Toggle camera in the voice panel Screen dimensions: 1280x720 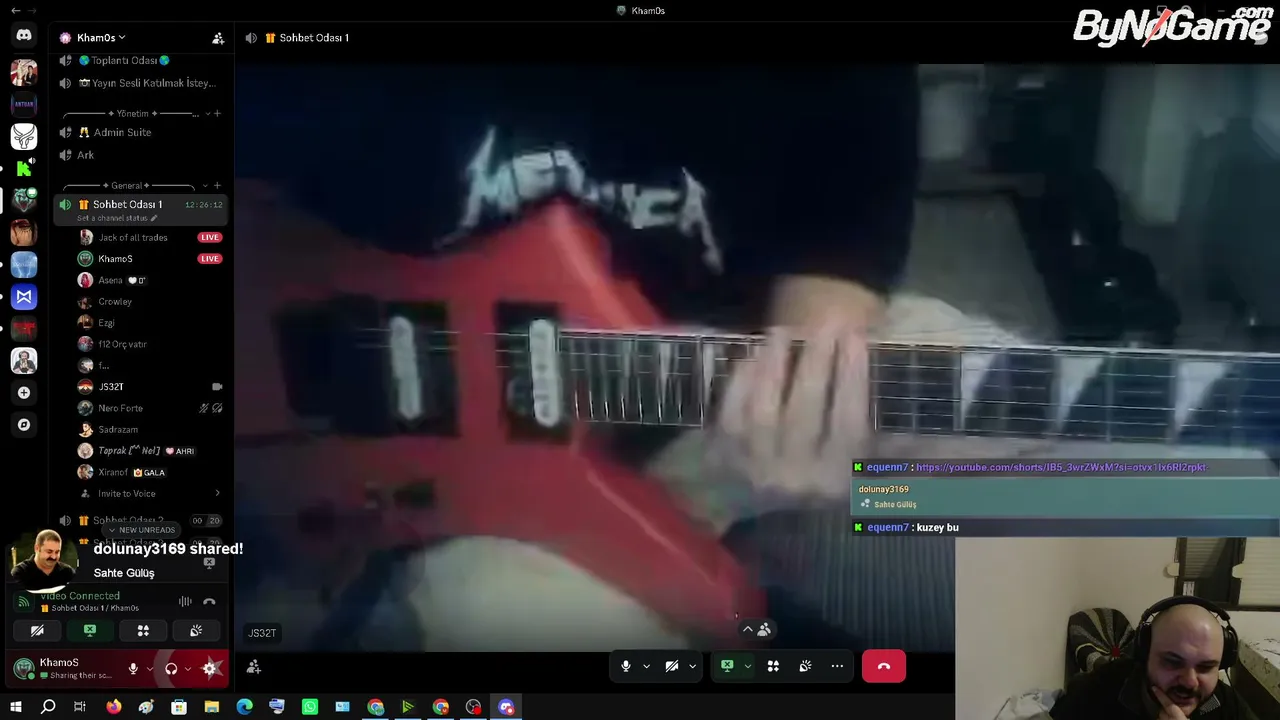click(x=37, y=631)
